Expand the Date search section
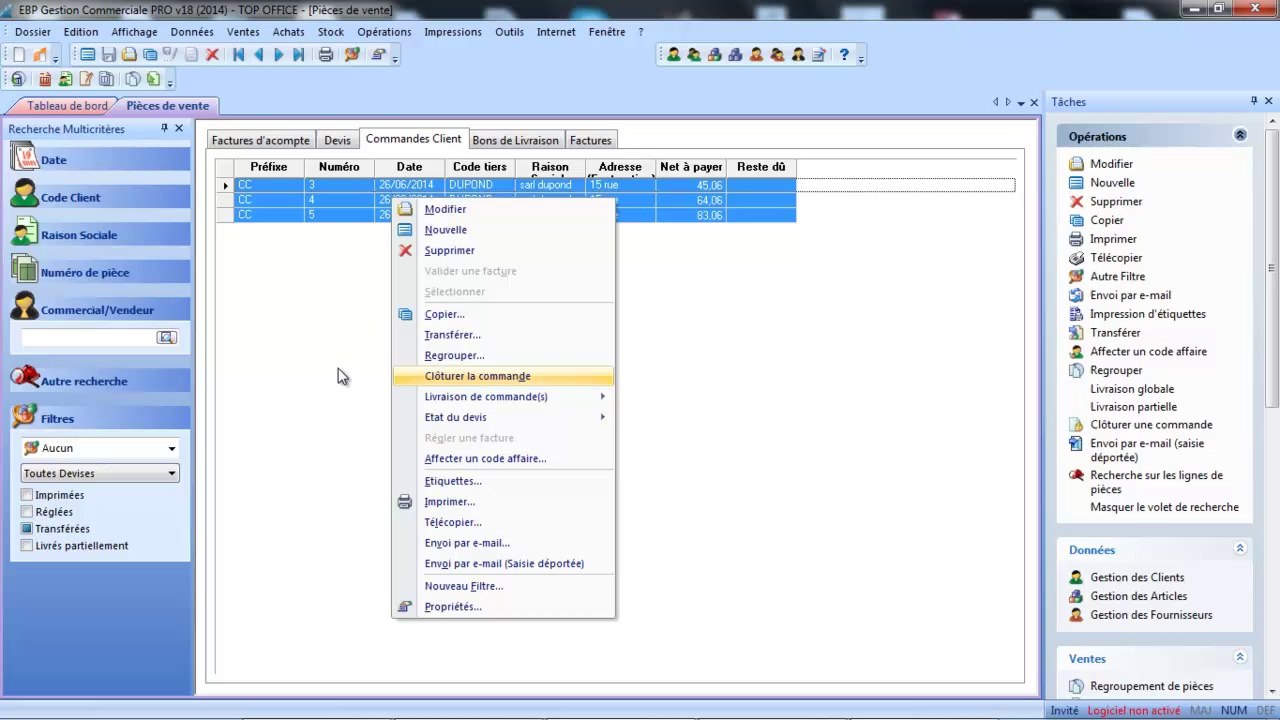Screen dimensions: 1280x720 pos(100,160)
